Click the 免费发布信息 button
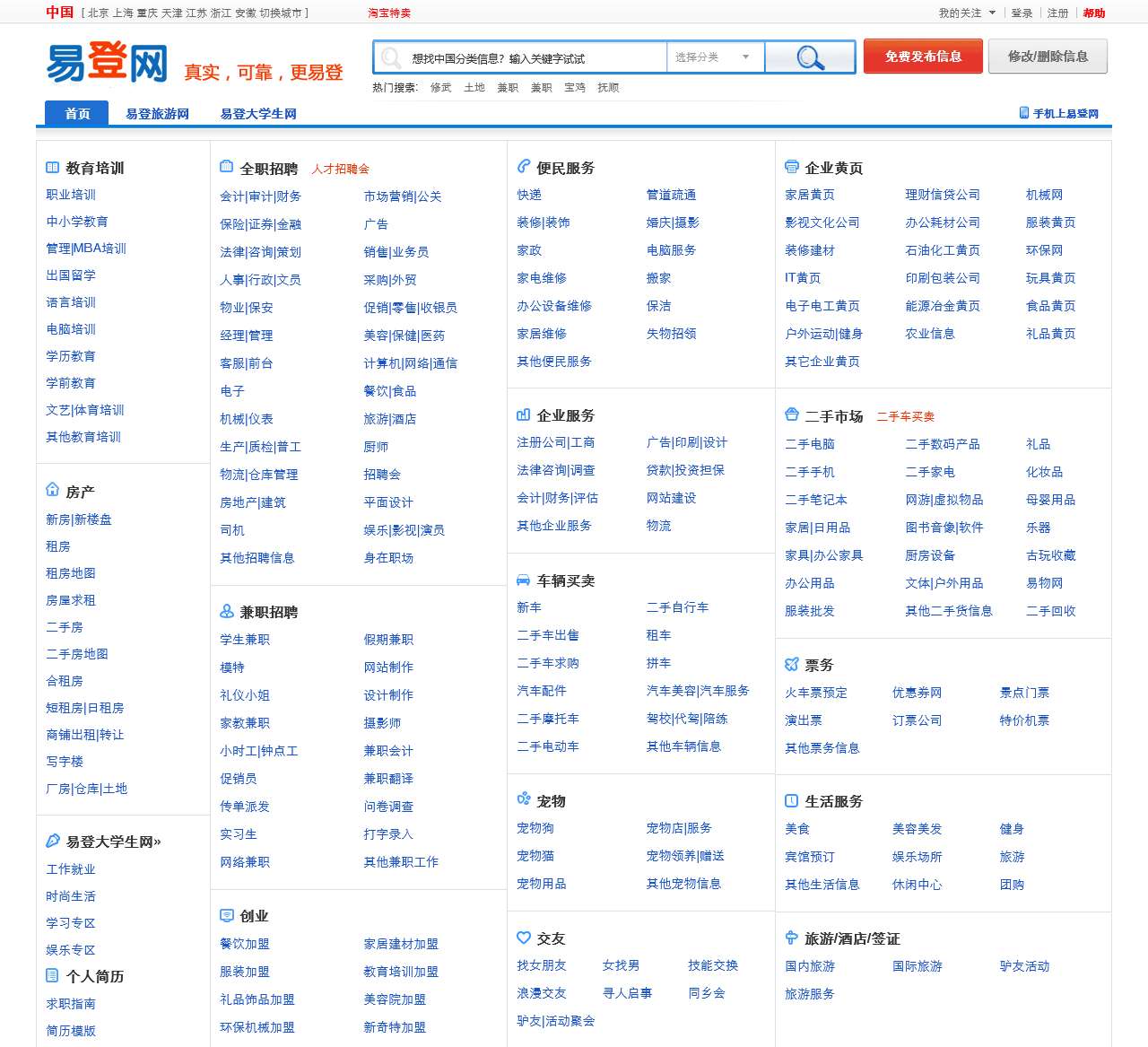The width and height of the screenshot is (1148, 1047). (x=923, y=57)
